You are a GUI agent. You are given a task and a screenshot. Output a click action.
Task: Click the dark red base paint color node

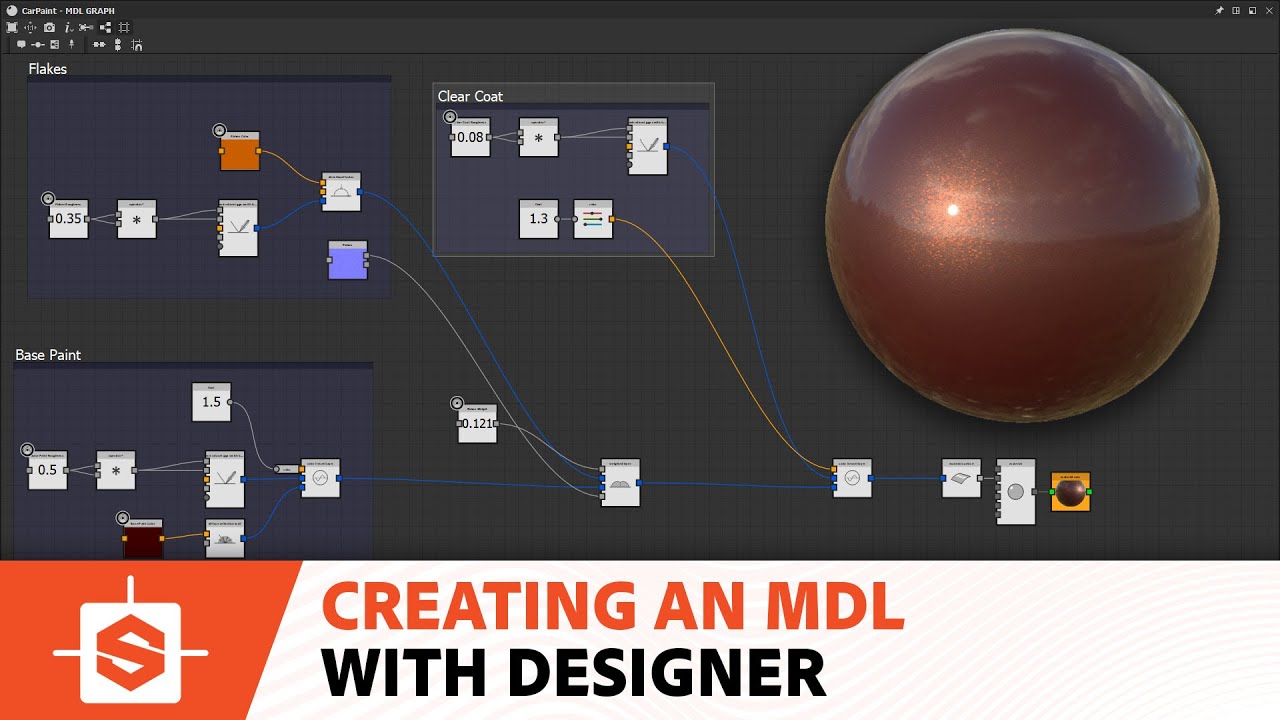point(143,538)
